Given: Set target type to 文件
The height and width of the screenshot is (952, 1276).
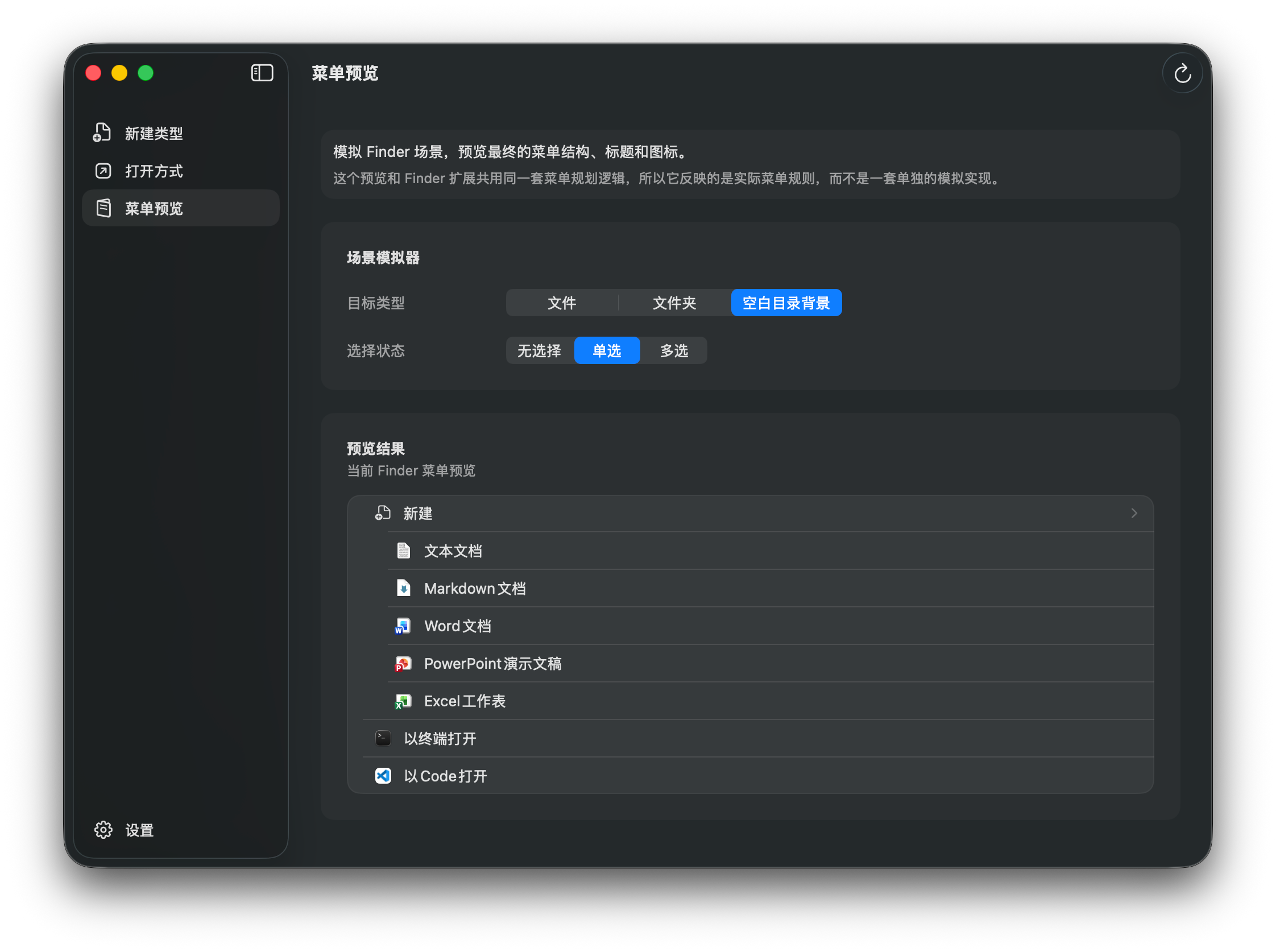Looking at the screenshot, I should pyautogui.click(x=562, y=303).
